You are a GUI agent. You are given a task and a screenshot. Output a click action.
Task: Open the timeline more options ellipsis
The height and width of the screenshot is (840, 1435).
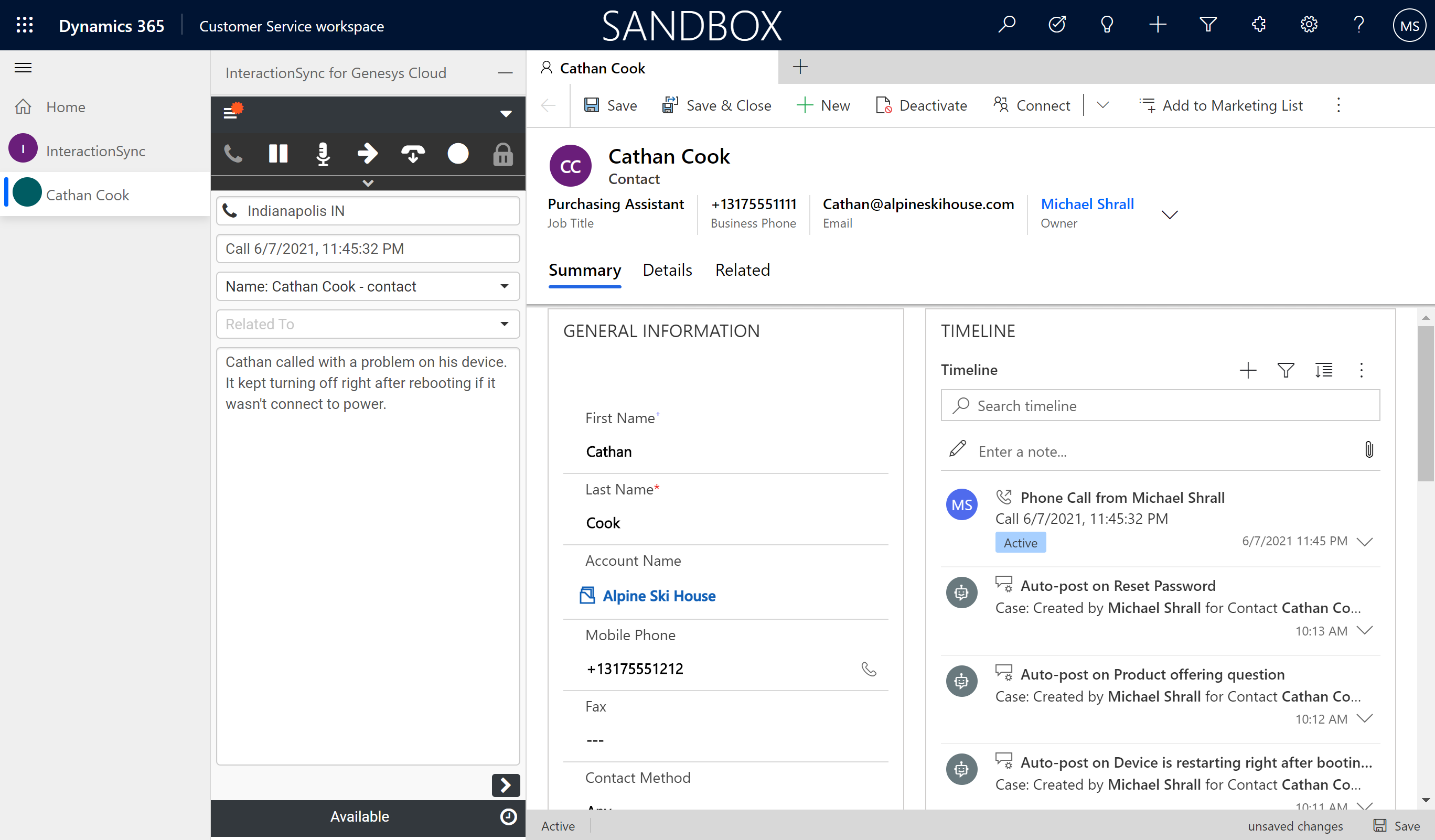(x=1362, y=371)
